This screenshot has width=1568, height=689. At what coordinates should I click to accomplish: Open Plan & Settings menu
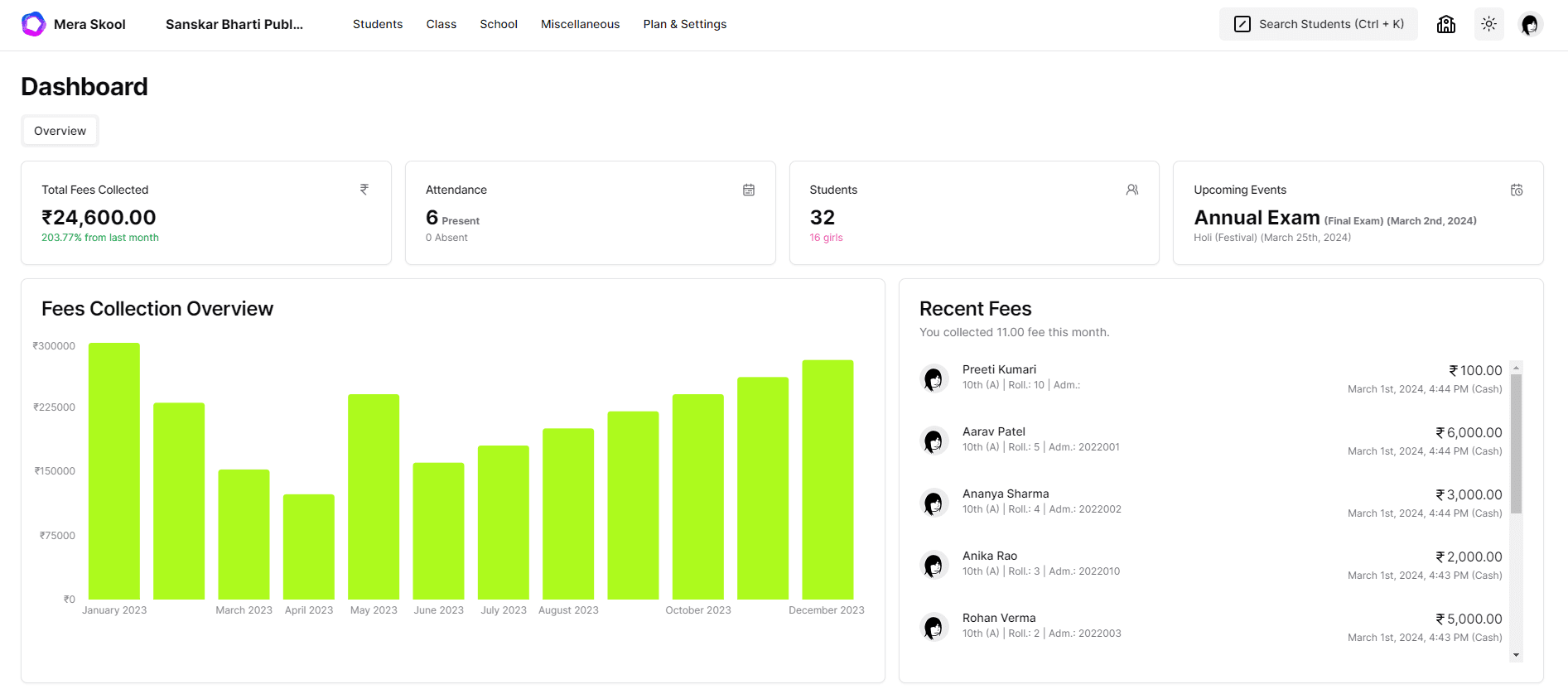[684, 24]
